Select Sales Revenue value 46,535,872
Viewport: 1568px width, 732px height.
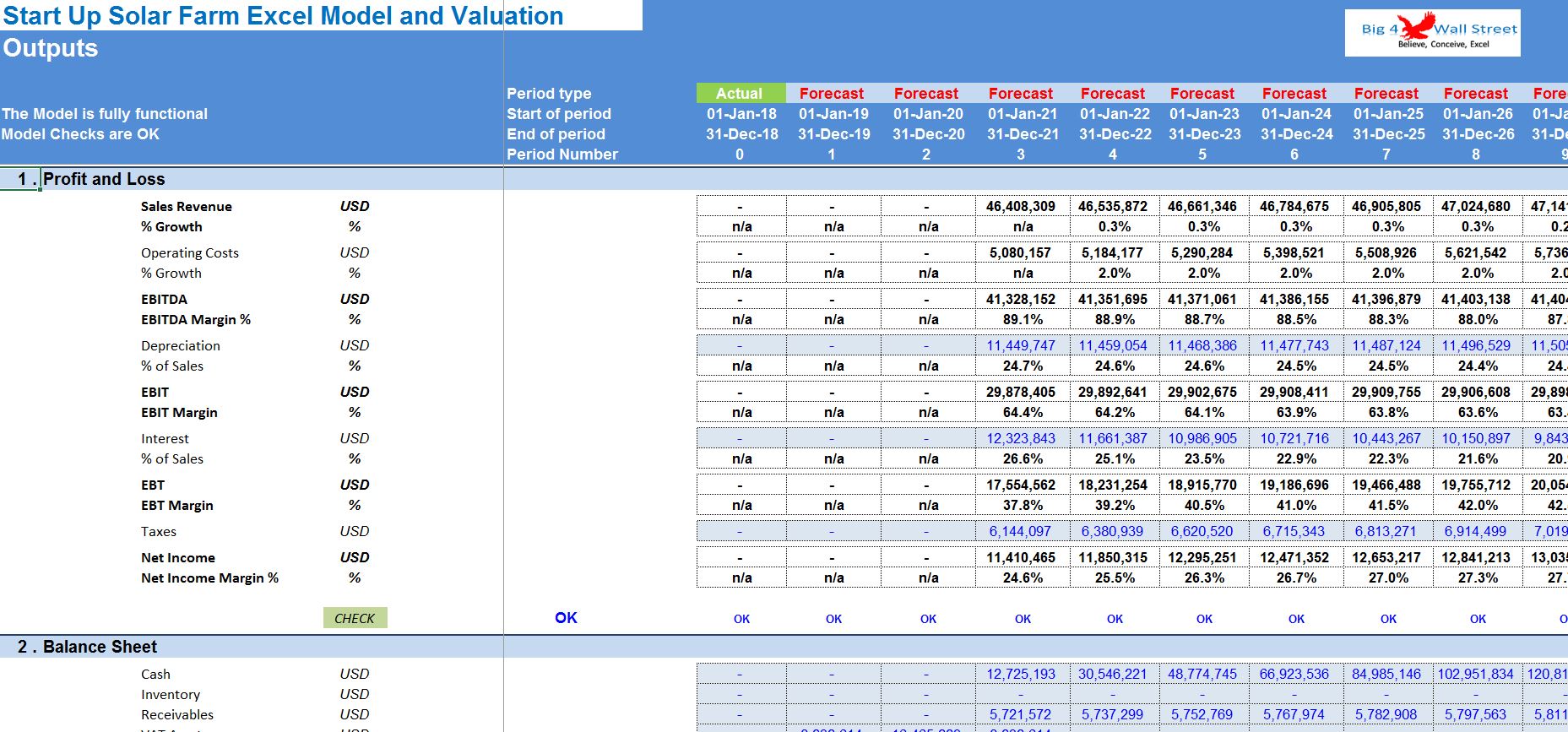(x=1113, y=206)
